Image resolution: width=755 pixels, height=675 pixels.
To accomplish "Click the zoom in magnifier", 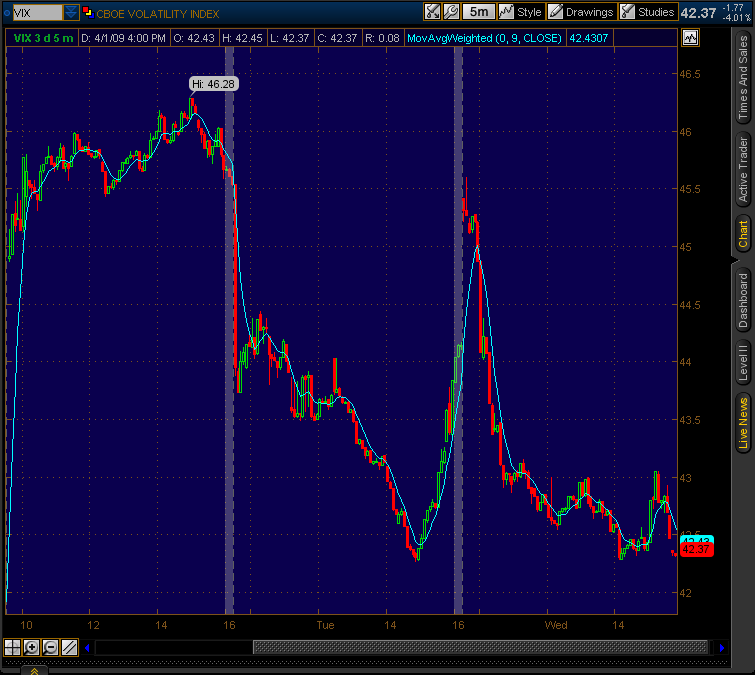I will [31, 648].
